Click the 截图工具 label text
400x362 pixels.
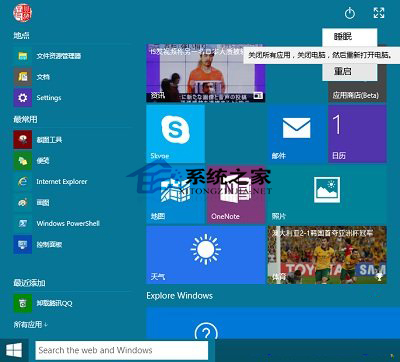tap(49, 140)
